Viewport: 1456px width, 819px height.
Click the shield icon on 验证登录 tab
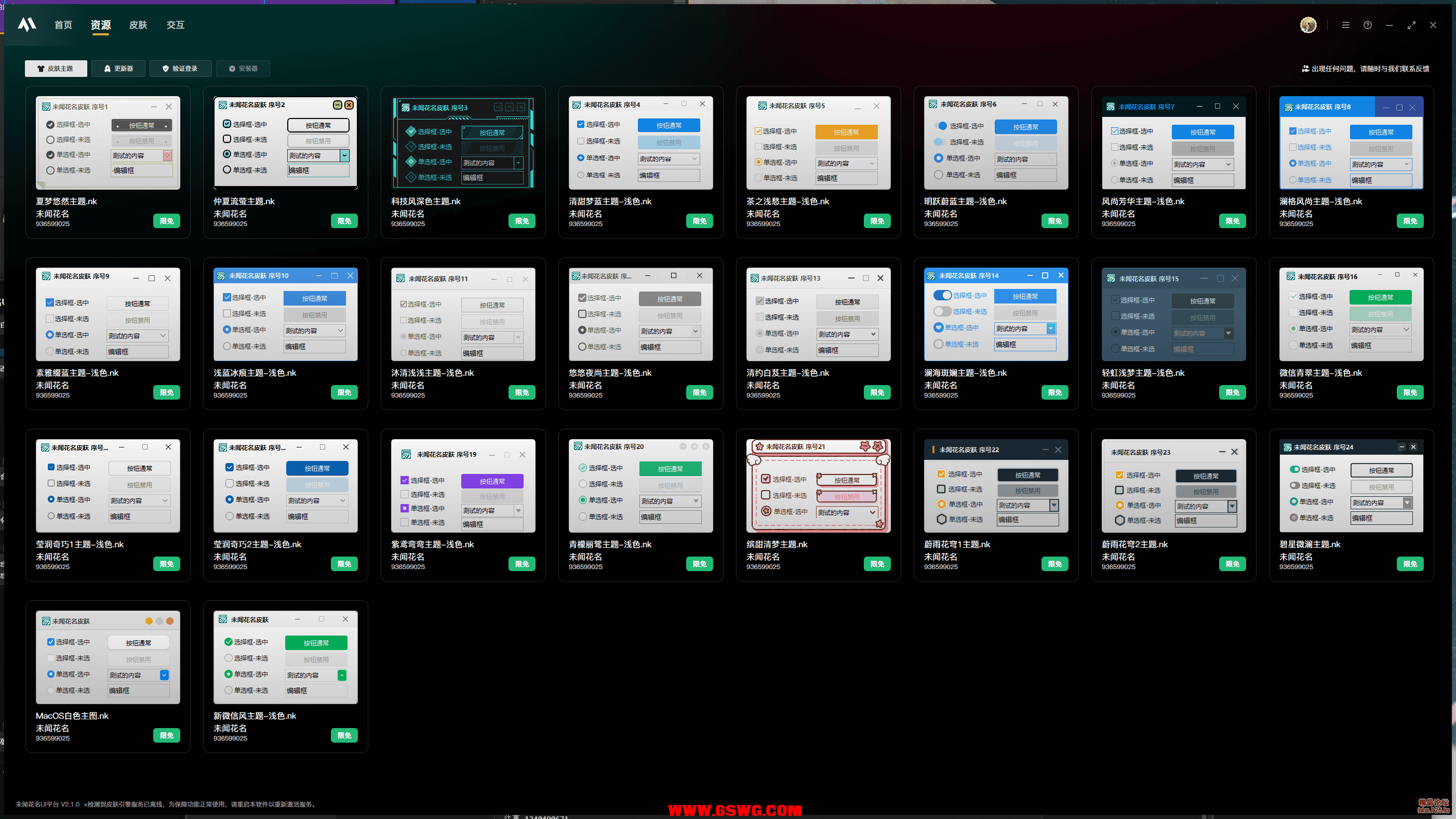[166, 69]
